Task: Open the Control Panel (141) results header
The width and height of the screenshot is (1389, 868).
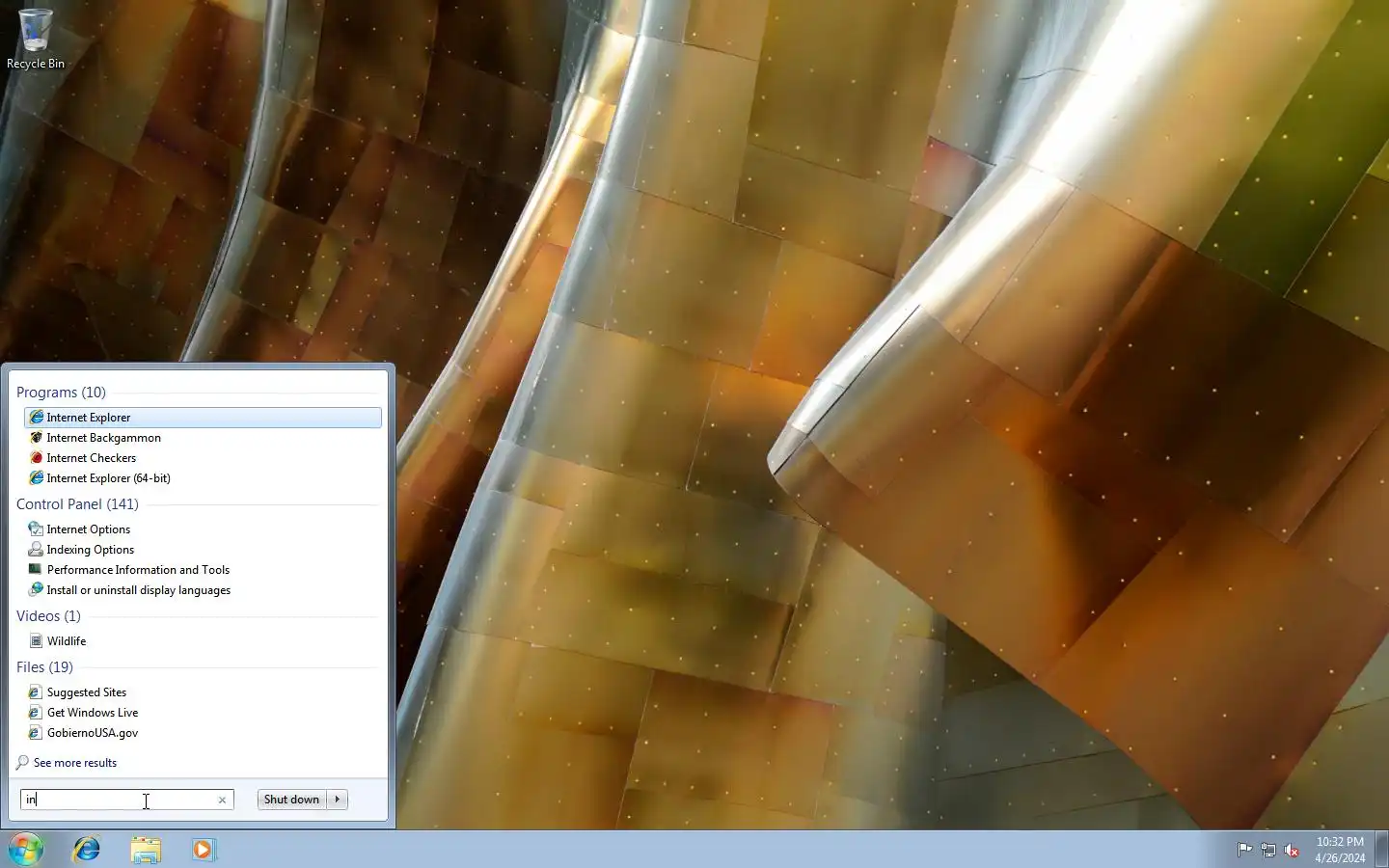Action: coord(77,504)
